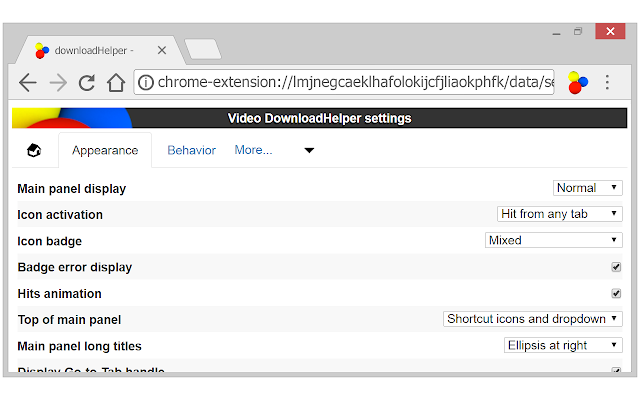Open the More... tab

point(253,150)
